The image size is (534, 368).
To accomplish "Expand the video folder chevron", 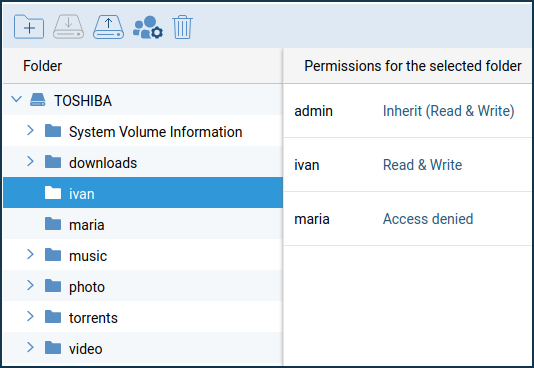I will tap(30, 347).
